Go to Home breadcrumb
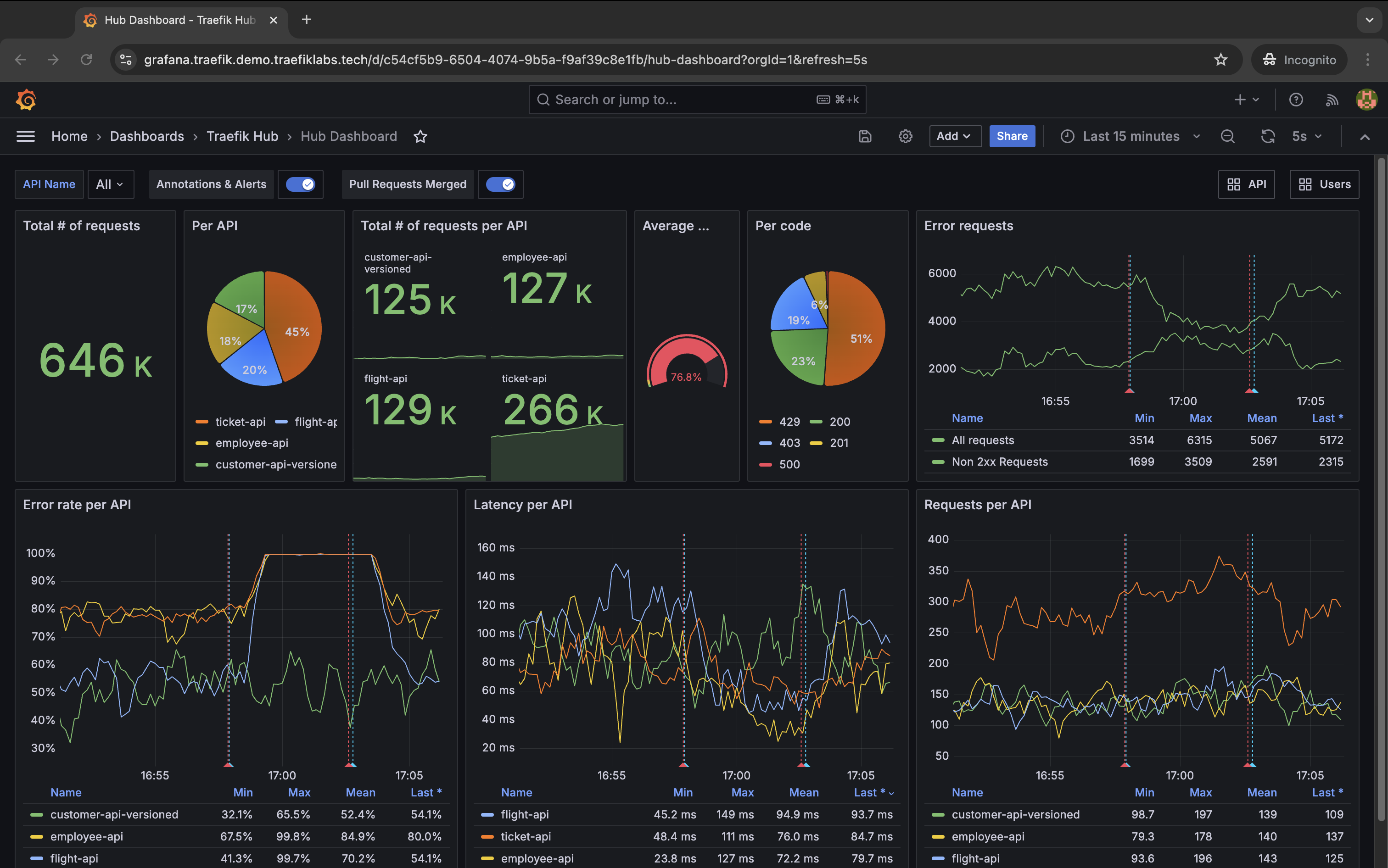This screenshot has width=1388, height=868. pyautogui.click(x=69, y=136)
